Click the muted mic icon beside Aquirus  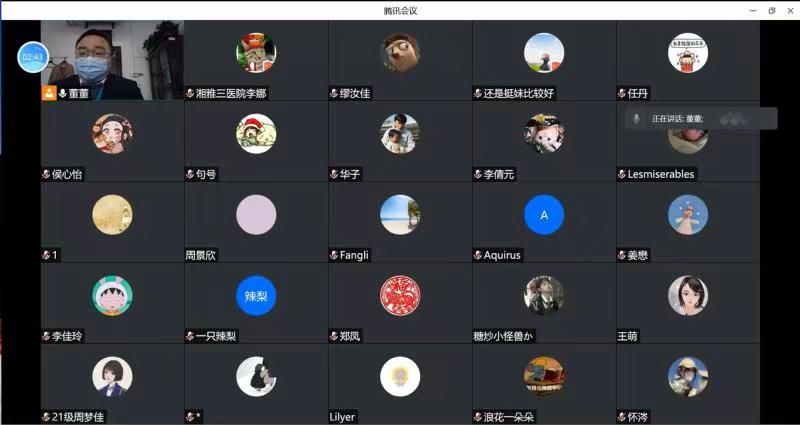(x=478, y=255)
